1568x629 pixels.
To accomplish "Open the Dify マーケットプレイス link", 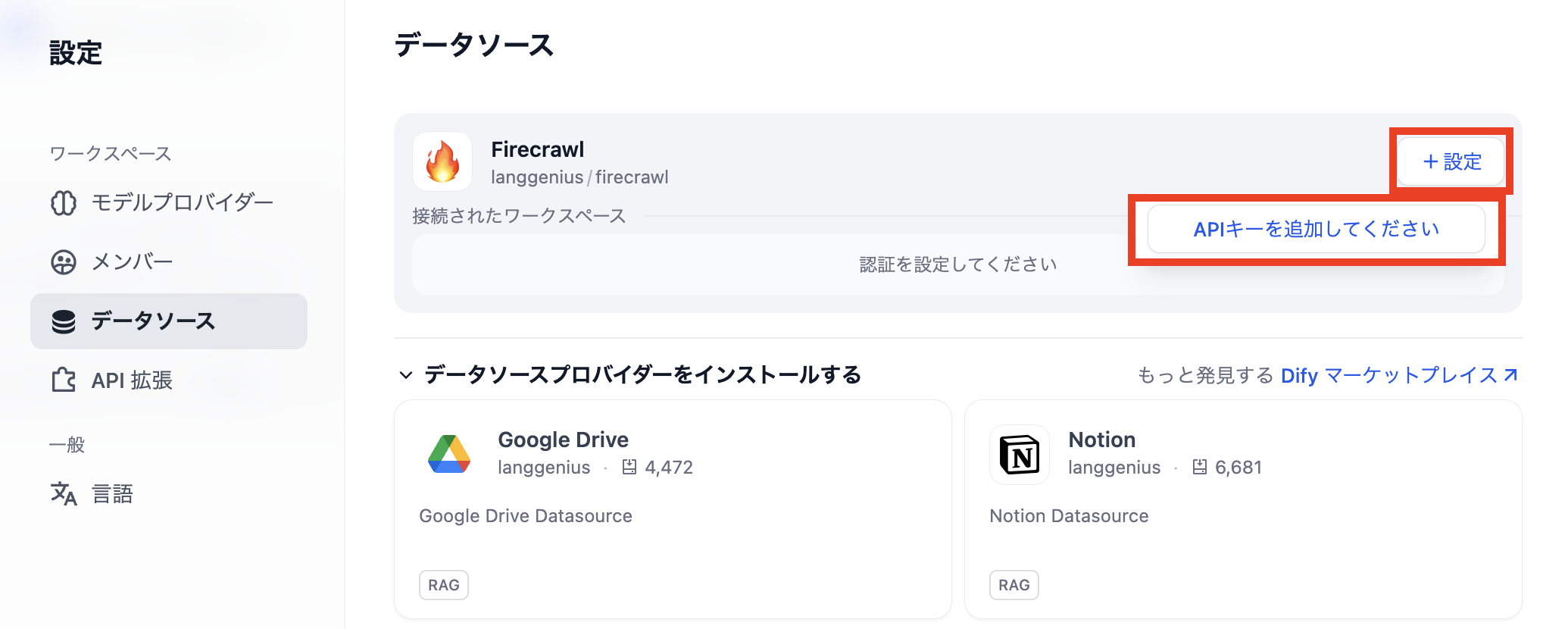I will [x=1398, y=375].
